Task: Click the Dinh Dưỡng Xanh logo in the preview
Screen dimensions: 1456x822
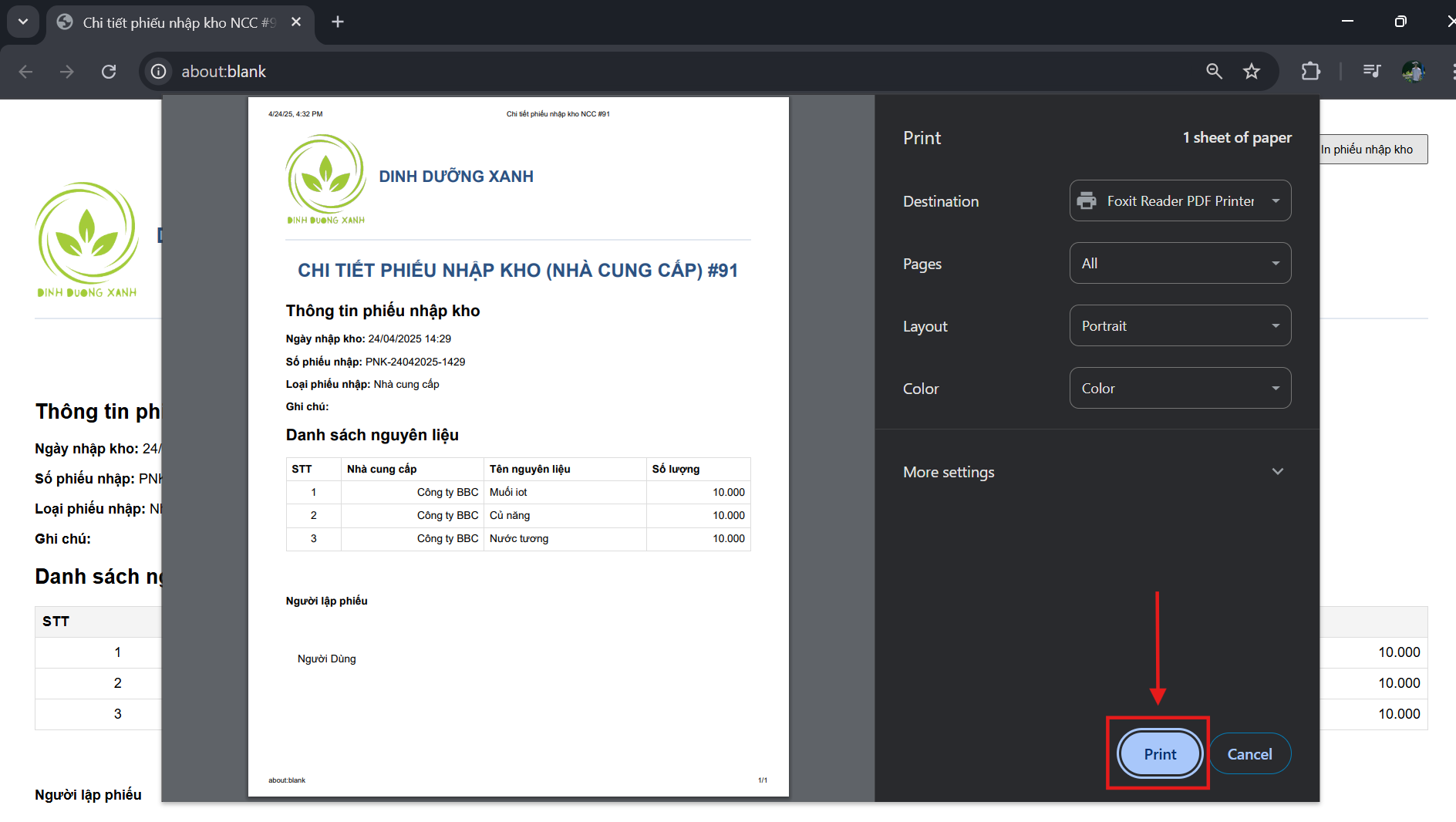Action: [x=325, y=179]
